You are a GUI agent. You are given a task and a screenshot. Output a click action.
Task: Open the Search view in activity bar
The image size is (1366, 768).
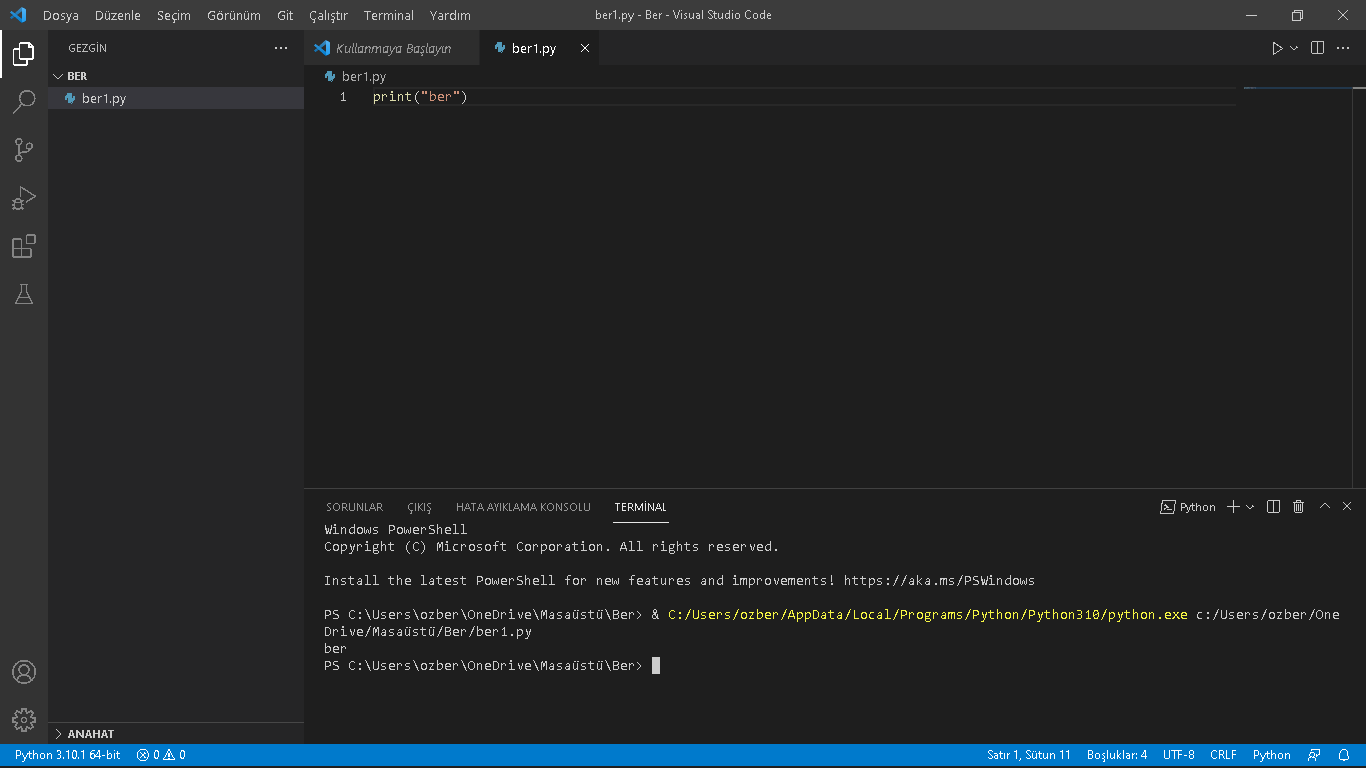[24, 102]
